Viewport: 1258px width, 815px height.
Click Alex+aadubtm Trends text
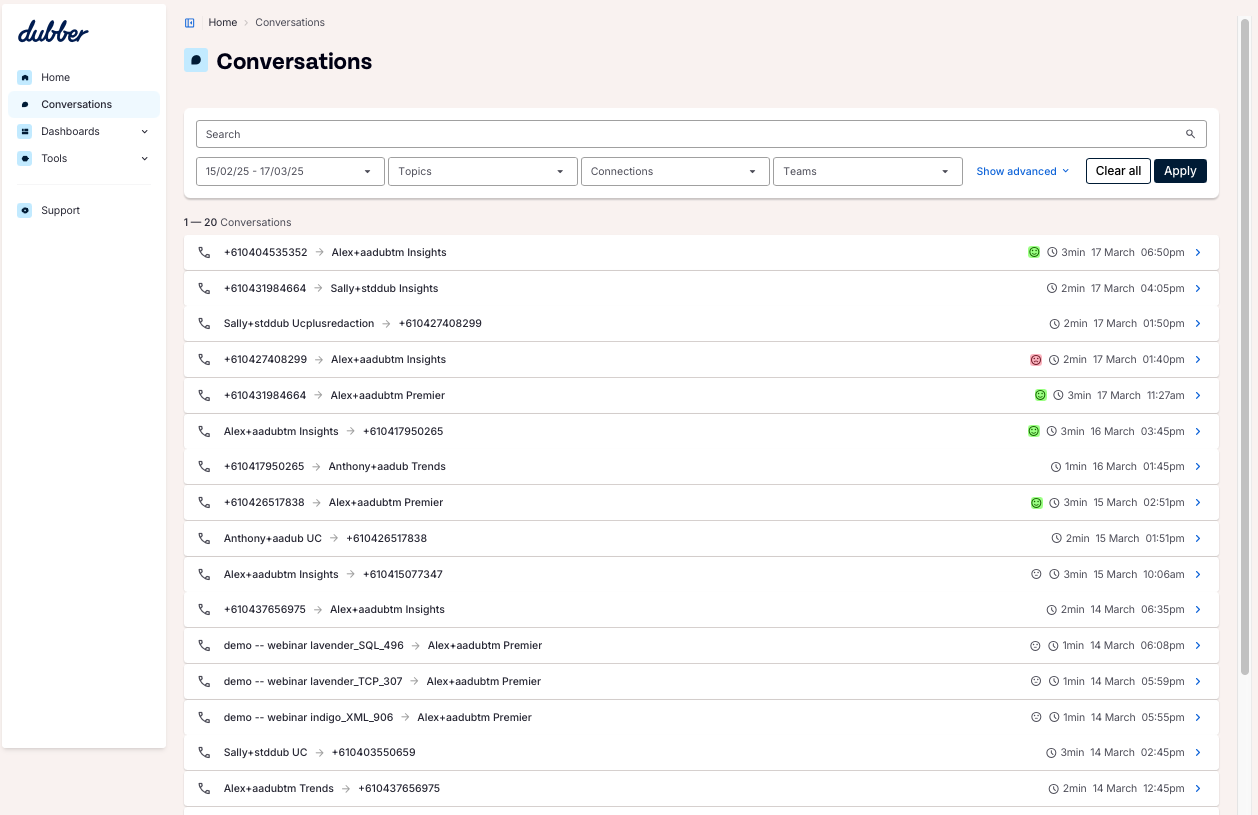(279, 788)
